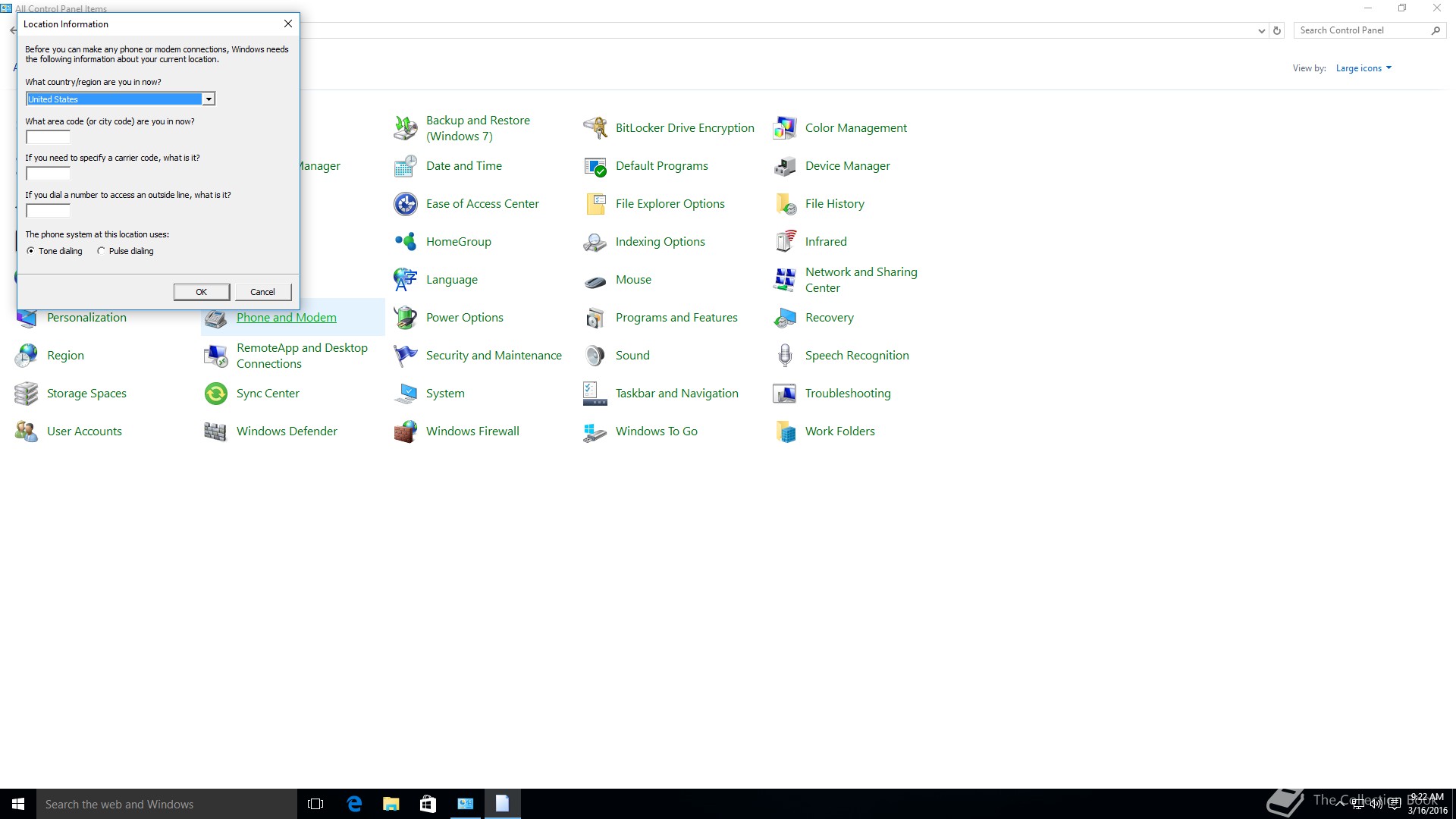Open the Speech Recognition microphone icon
Screen dimensions: 1456x819
click(785, 356)
